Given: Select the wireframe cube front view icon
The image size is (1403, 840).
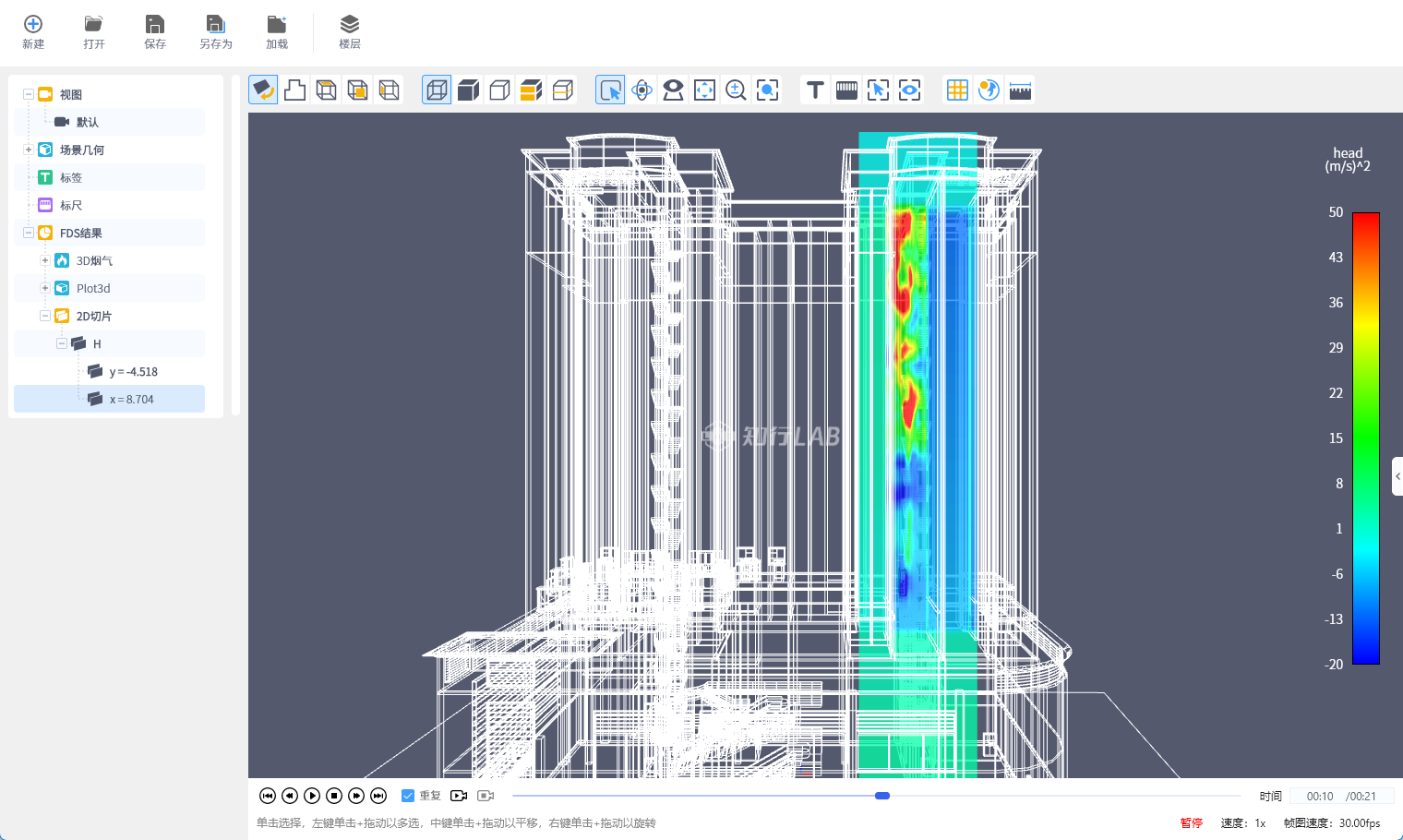Looking at the screenshot, I should tap(327, 90).
